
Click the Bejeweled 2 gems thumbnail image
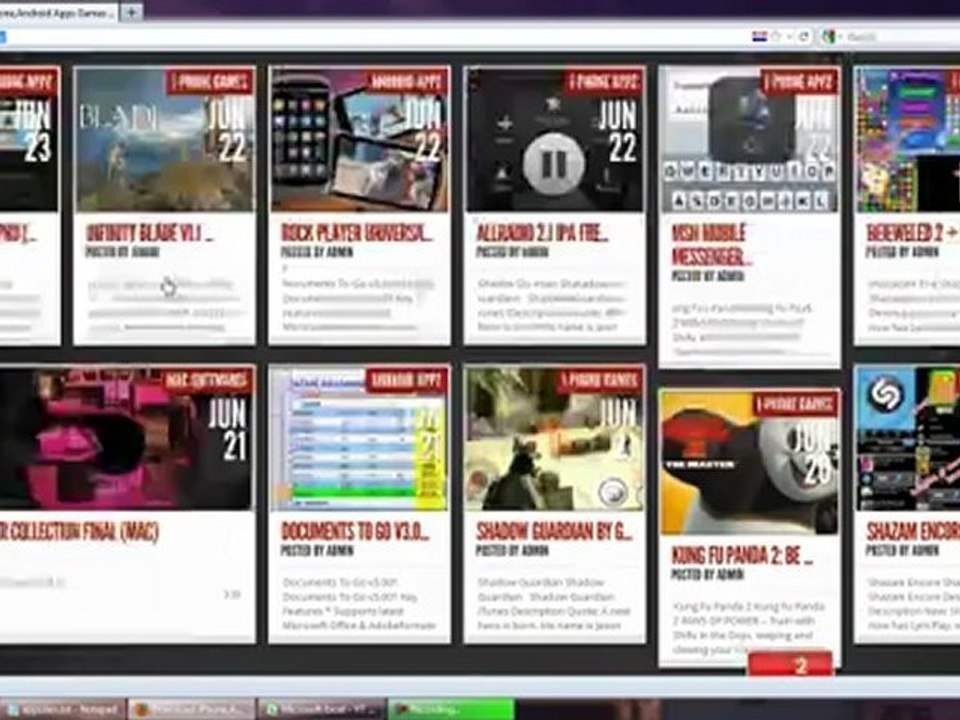pyautogui.click(x=908, y=140)
